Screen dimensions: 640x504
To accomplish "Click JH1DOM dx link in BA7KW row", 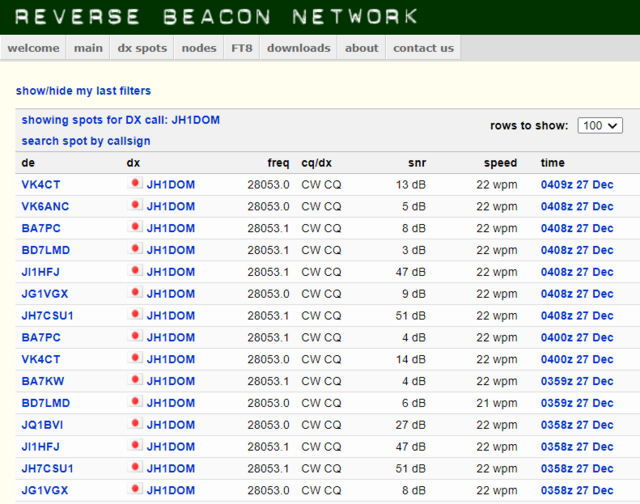I will 171,381.
